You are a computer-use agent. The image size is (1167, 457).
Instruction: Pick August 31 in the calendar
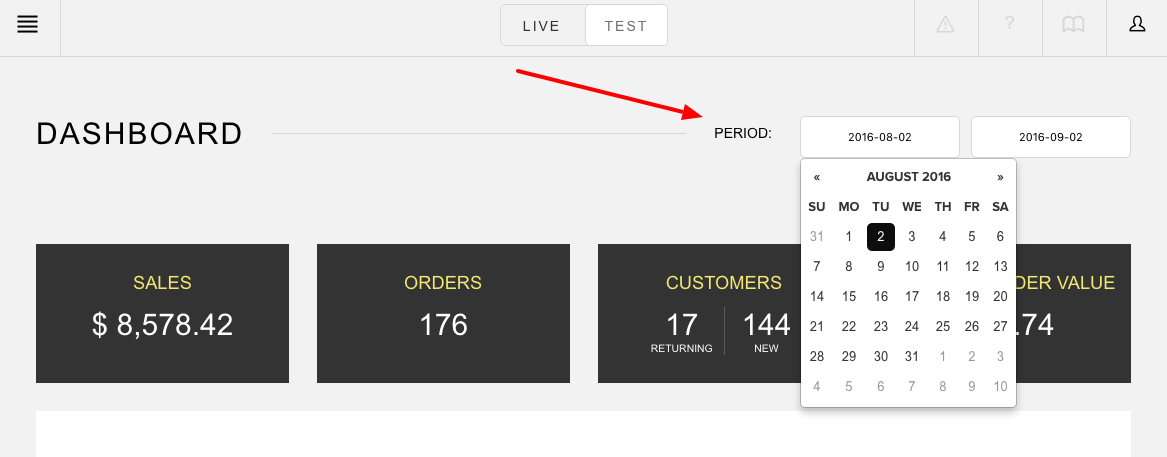click(912, 357)
